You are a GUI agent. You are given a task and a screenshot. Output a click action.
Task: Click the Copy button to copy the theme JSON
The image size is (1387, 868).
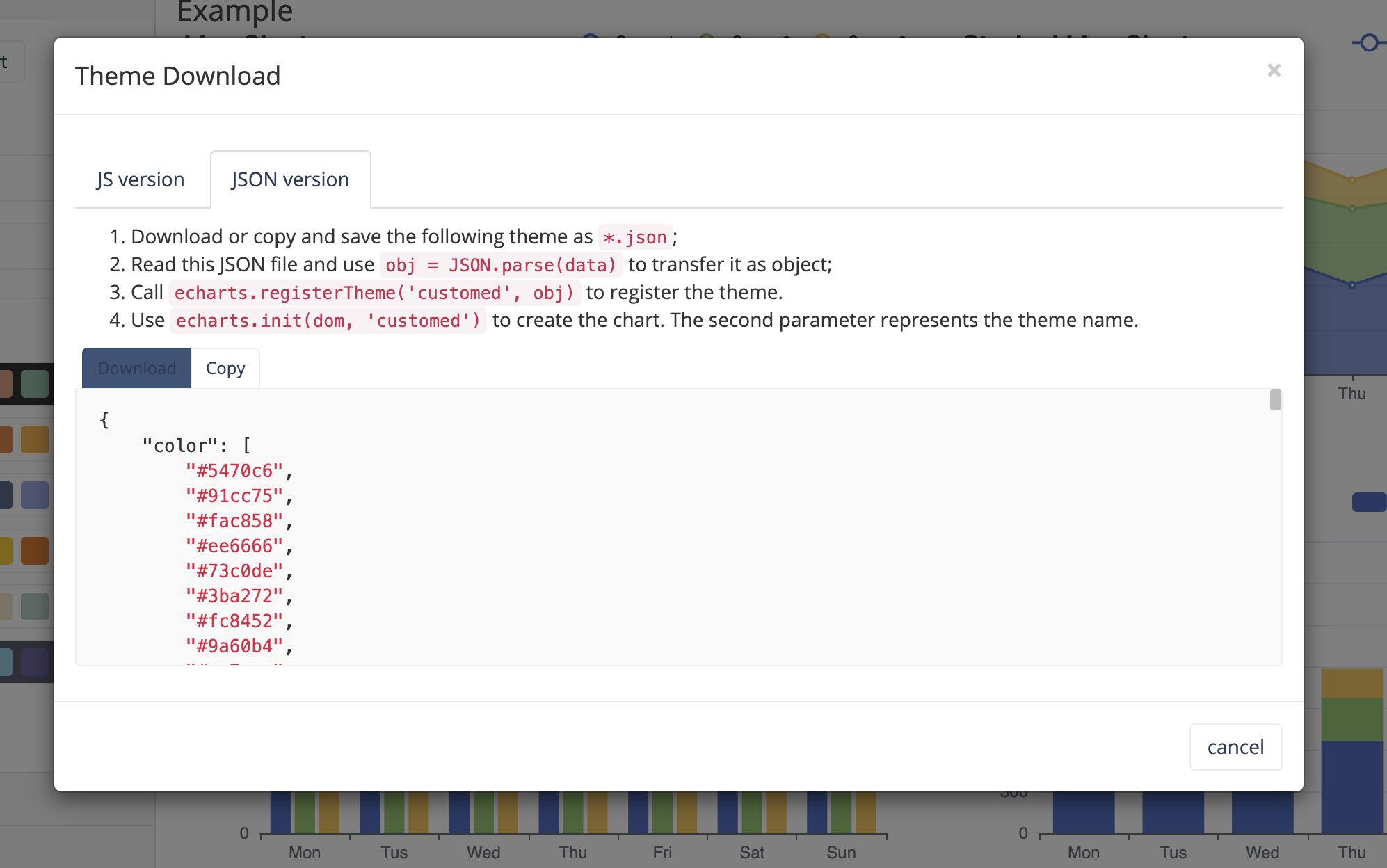225,368
